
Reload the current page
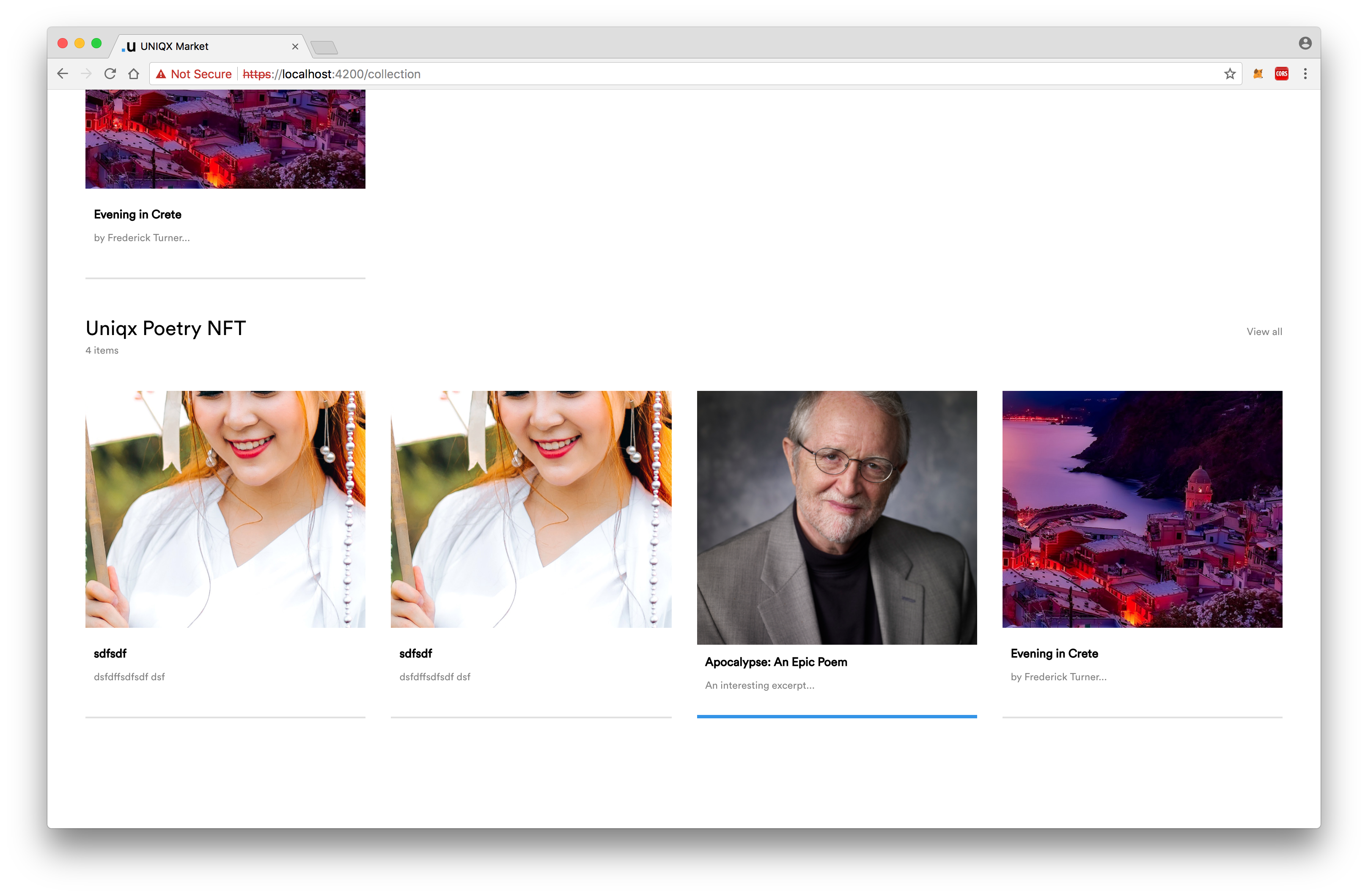click(x=110, y=74)
